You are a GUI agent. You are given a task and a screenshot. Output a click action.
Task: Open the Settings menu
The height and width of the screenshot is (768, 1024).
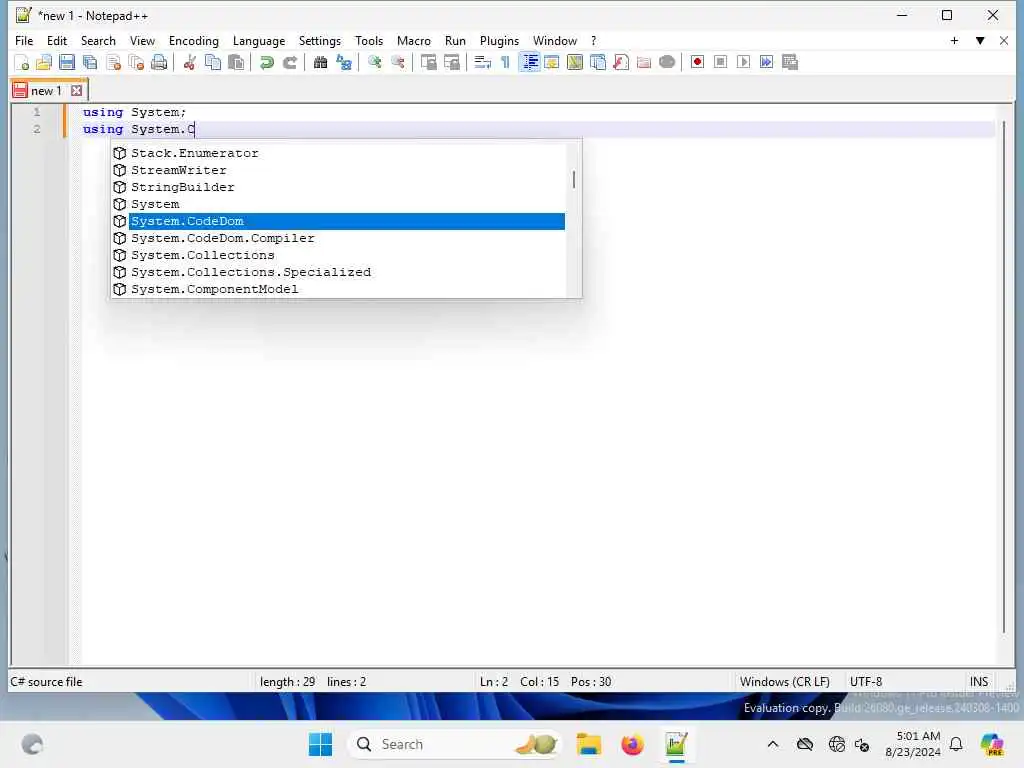coord(319,40)
